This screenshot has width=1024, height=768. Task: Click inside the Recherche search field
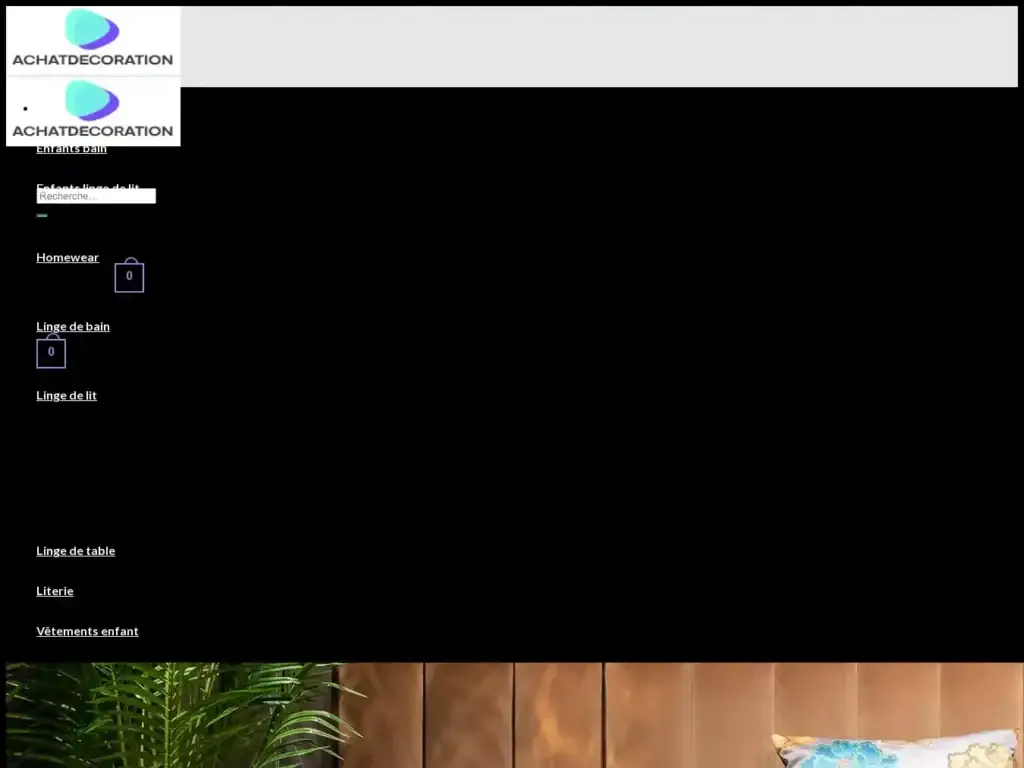click(x=96, y=196)
